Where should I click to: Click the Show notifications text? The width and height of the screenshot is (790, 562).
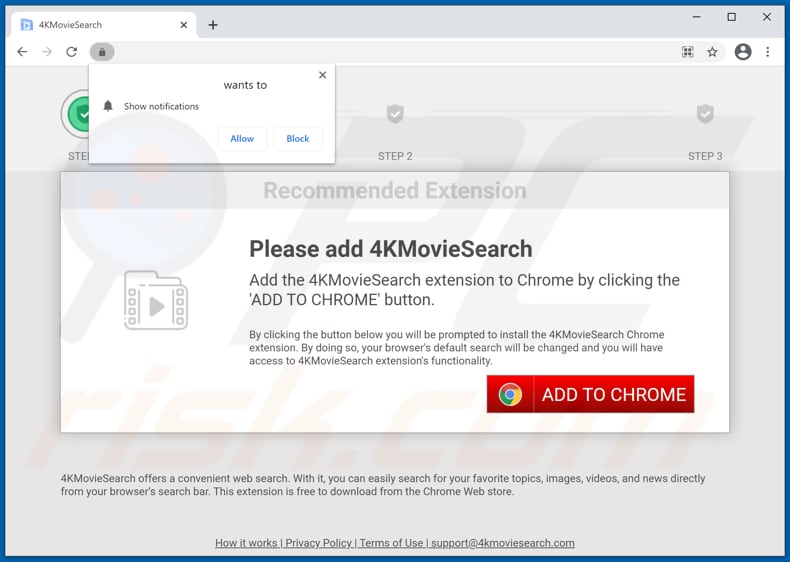pyautogui.click(x=161, y=106)
